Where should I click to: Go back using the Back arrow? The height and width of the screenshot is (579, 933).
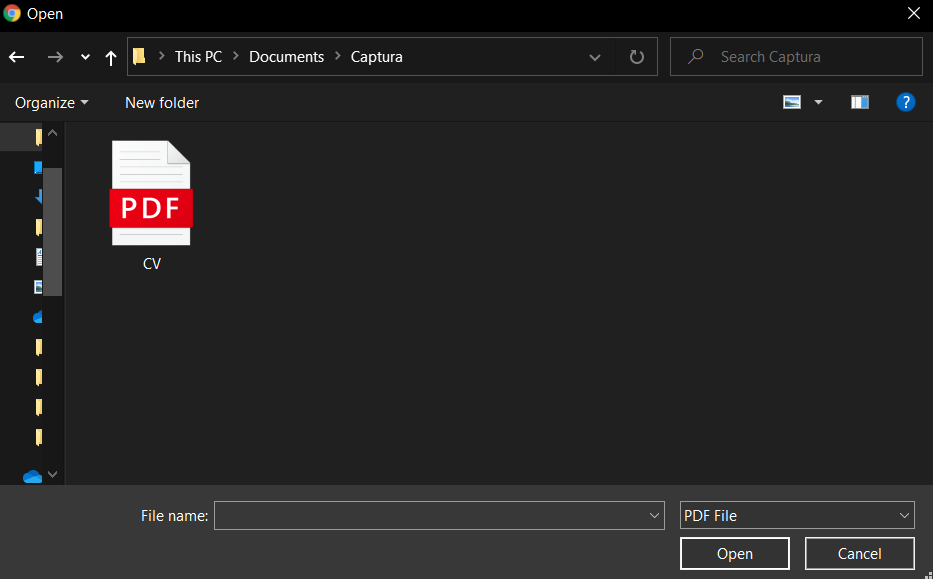[17, 57]
